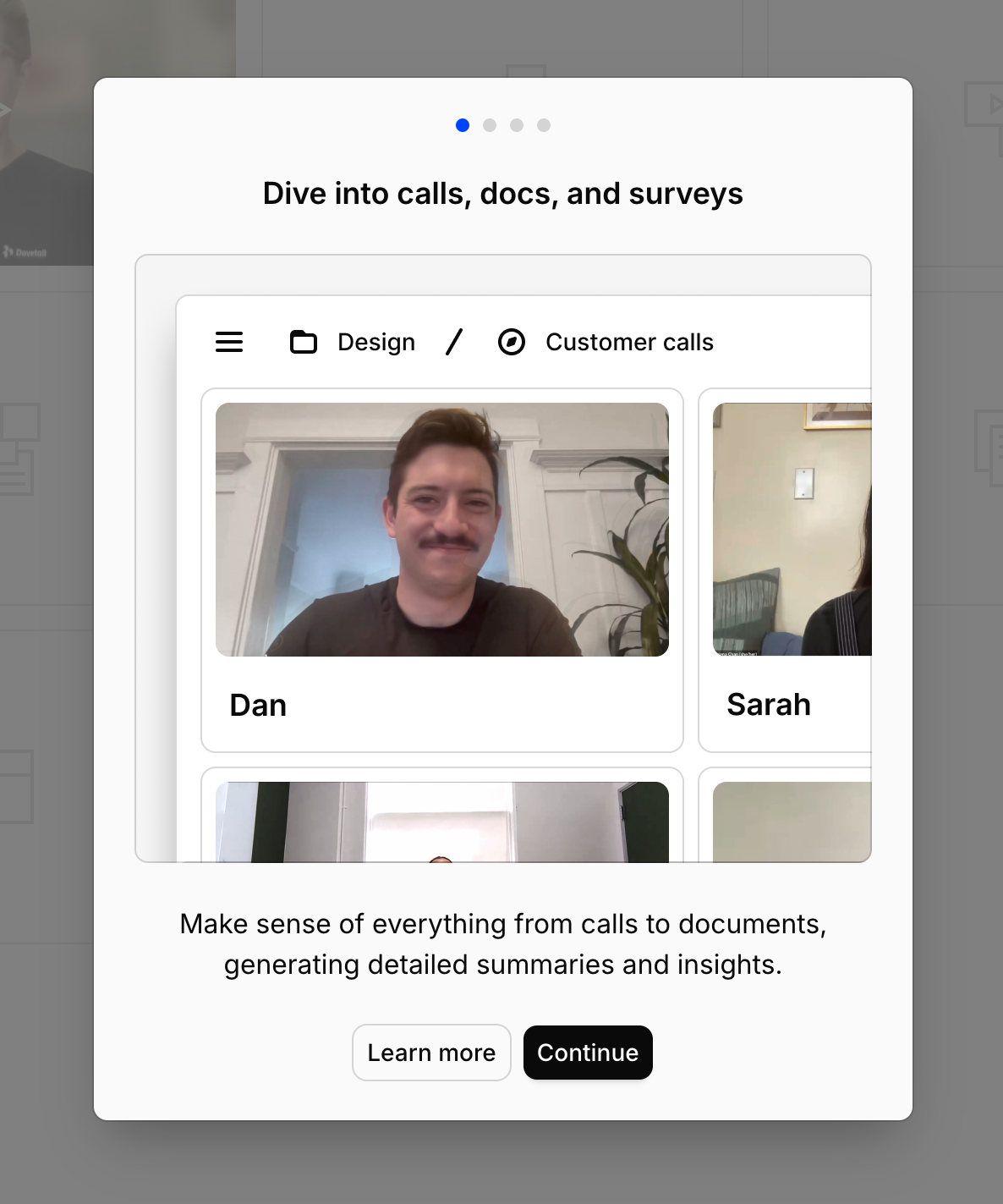Click the Dovetail logo on background video

[x=25, y=252]
